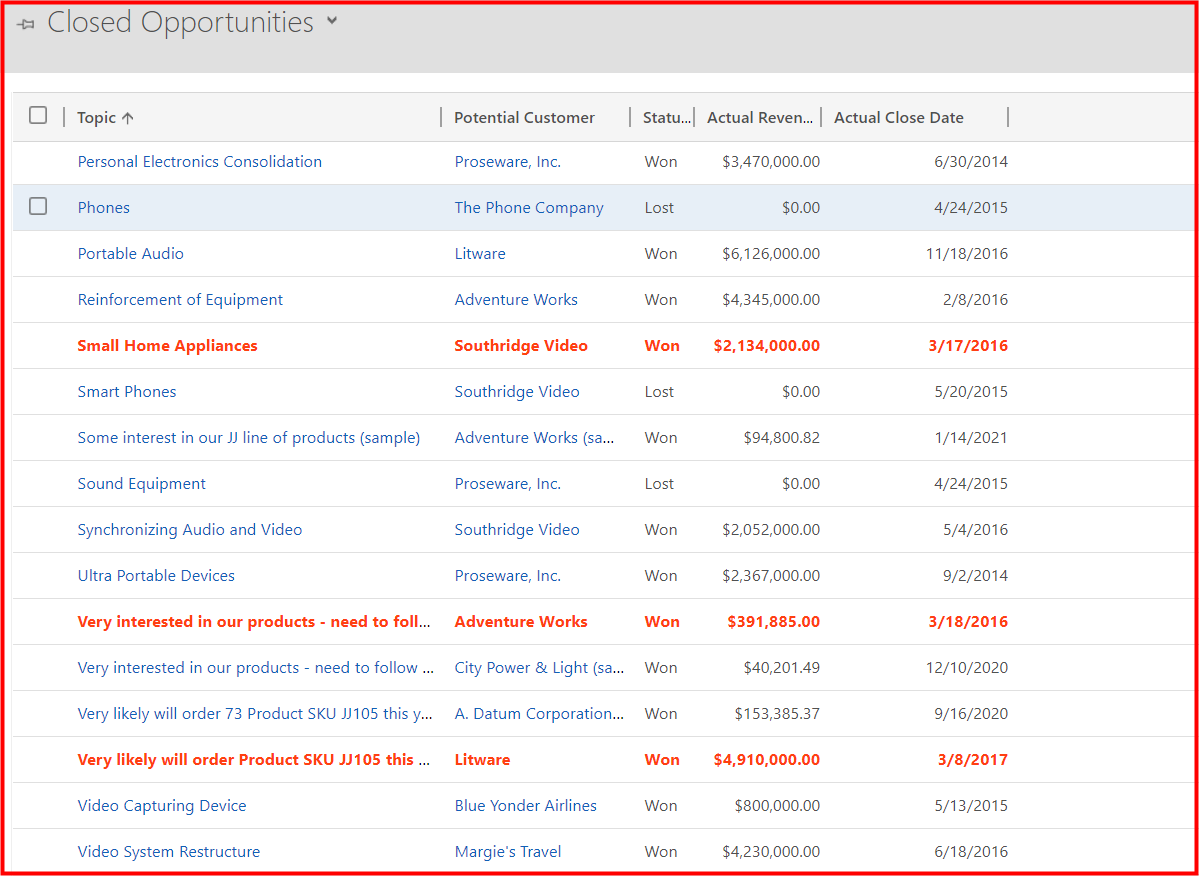Open Proseware, Inc. in Ultra Portable Devices row
The width and height of the screenshot is (1199, 876).
coord(508,576)
